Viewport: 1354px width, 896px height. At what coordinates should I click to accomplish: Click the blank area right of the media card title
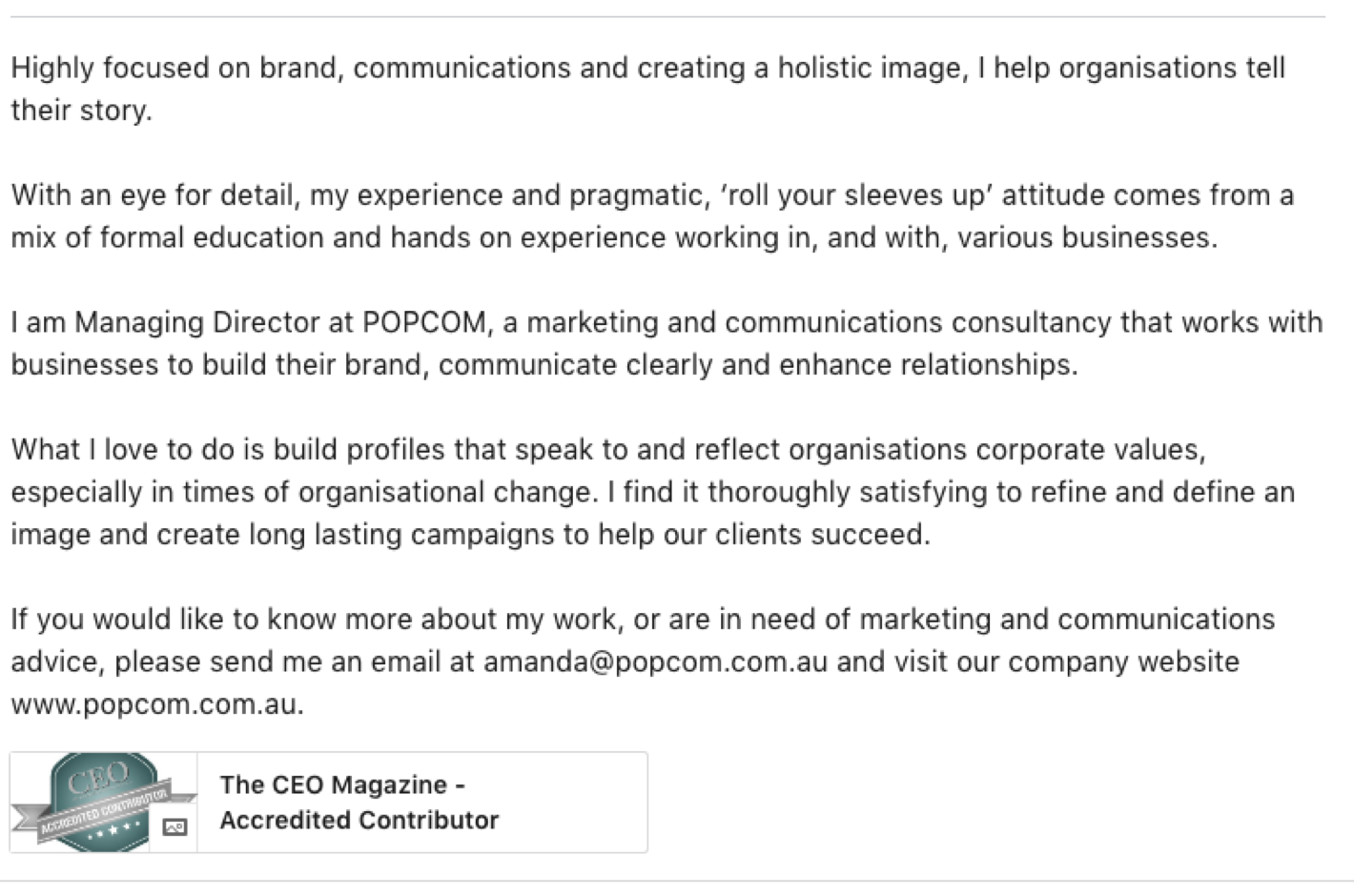click(x=572, y=802)
